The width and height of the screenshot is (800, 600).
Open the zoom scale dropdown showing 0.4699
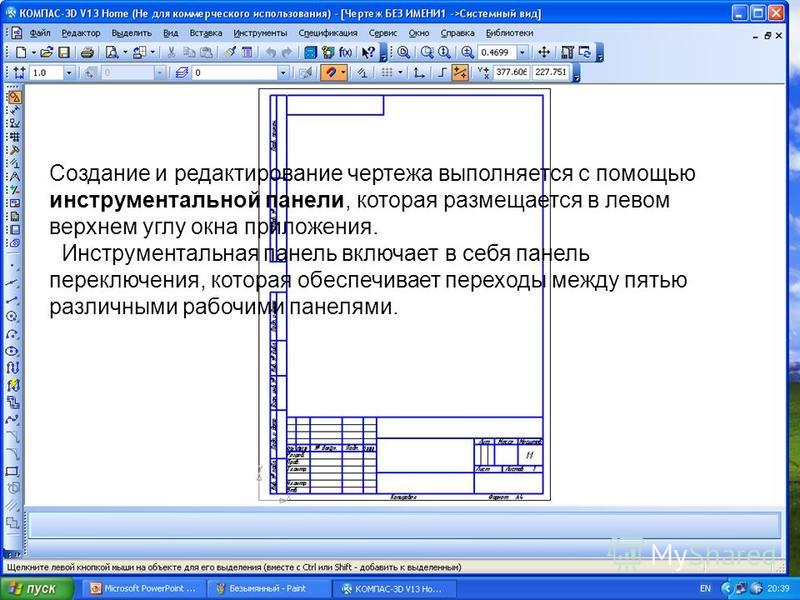(522, 53)
